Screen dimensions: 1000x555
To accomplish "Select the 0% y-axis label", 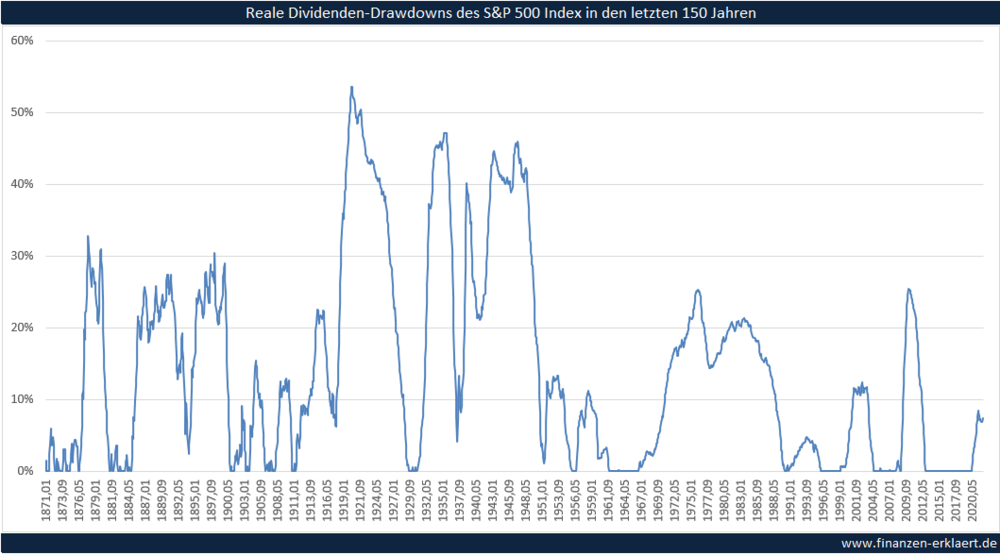I will pyautogui.click(x=26, y=471).
